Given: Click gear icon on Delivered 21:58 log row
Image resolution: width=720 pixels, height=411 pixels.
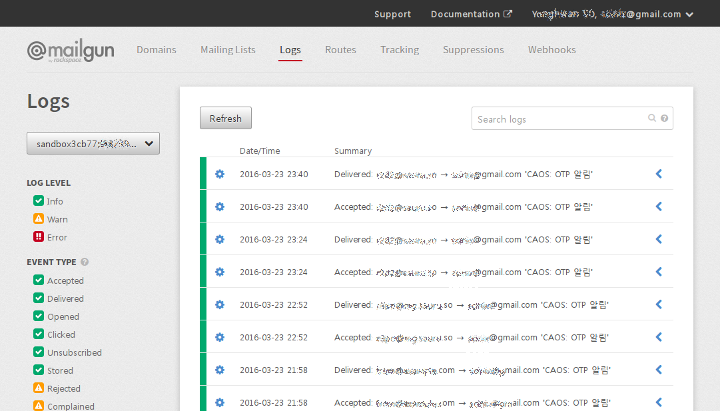Looking at the screenshot, I should tap(220, 369).
